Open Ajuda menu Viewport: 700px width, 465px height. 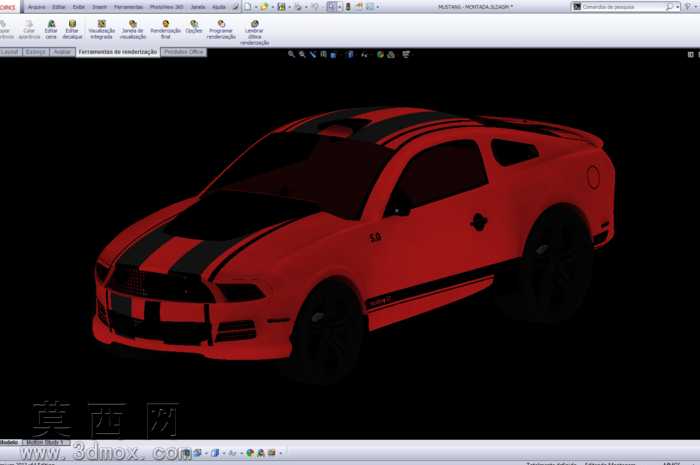tap(218, 7)
